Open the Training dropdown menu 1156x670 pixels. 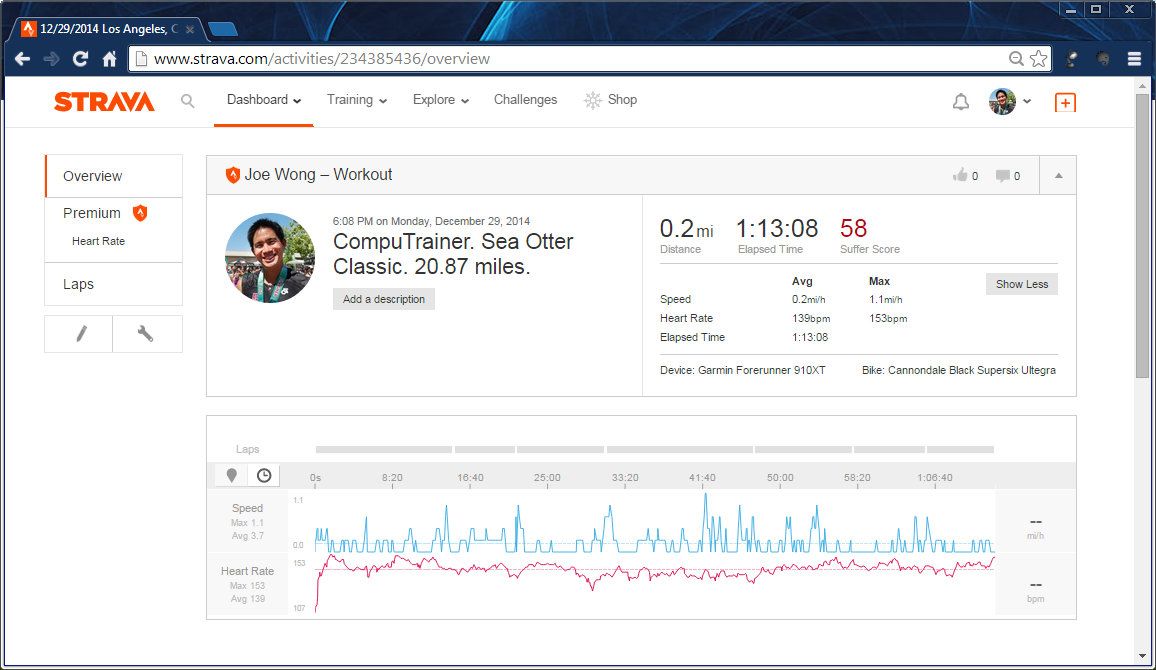tap(357, 100)
